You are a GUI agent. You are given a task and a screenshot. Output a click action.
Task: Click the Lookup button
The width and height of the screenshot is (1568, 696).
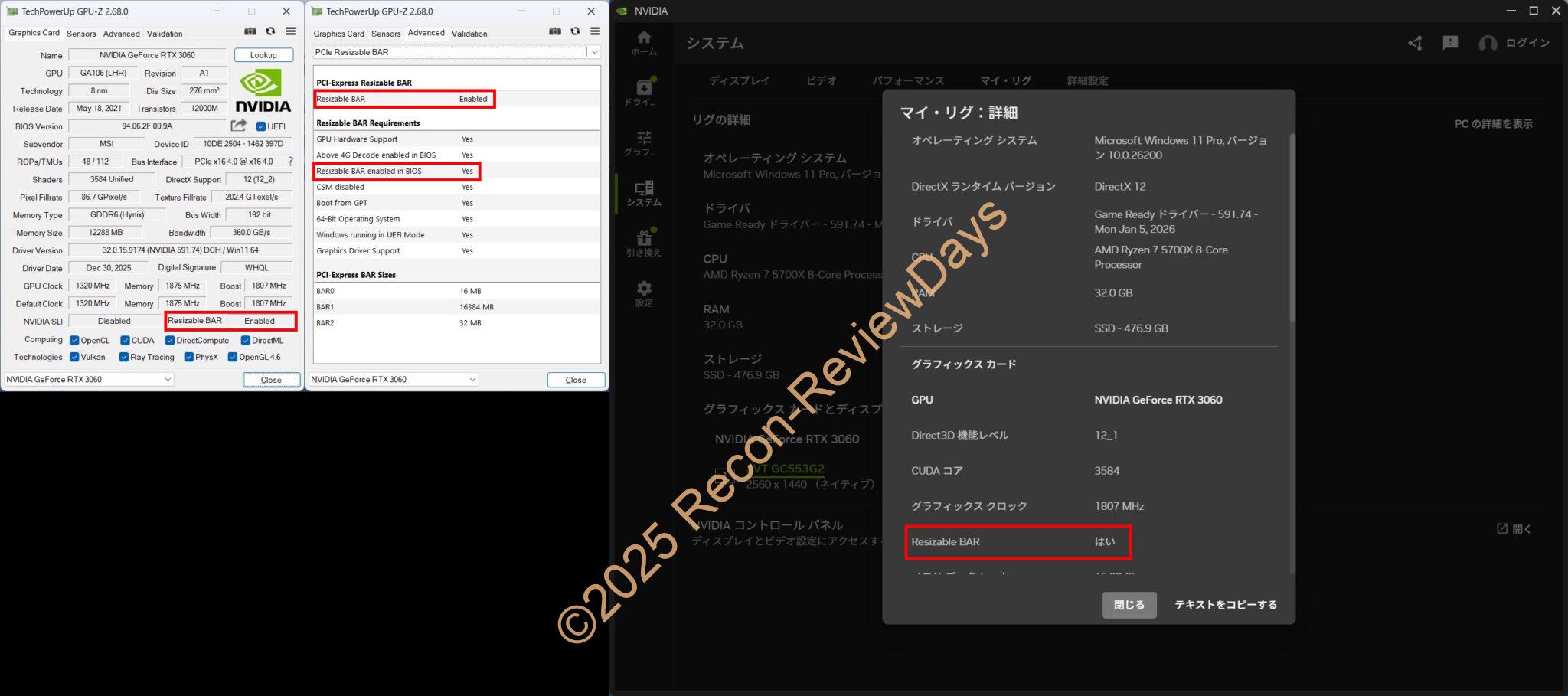pyautogui.click(x=263, y=55)
